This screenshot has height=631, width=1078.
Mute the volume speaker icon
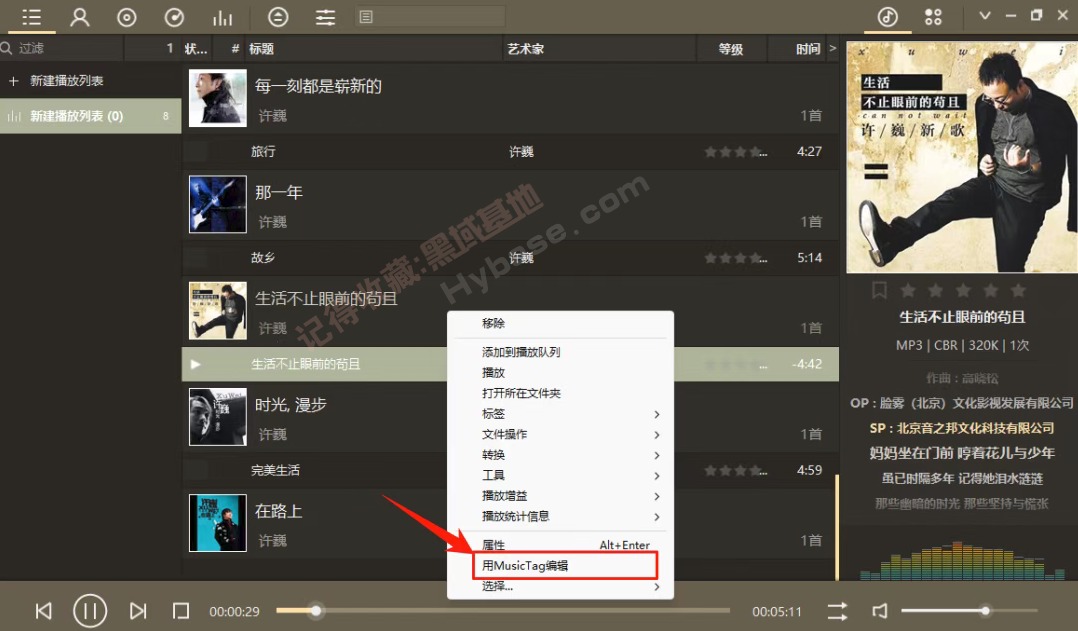[x=880, y=610]
